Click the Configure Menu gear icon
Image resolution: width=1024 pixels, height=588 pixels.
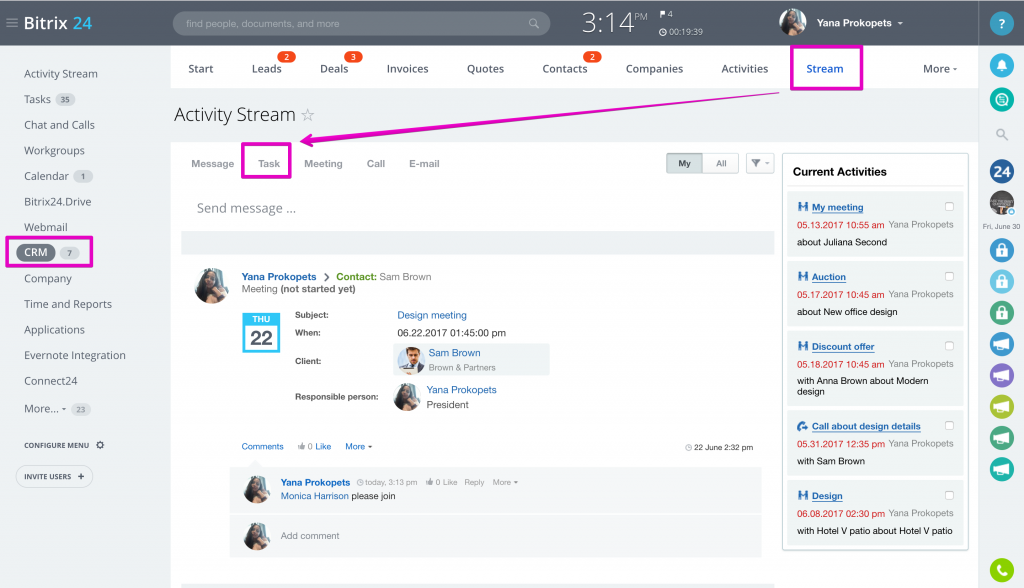click(100, 445)
